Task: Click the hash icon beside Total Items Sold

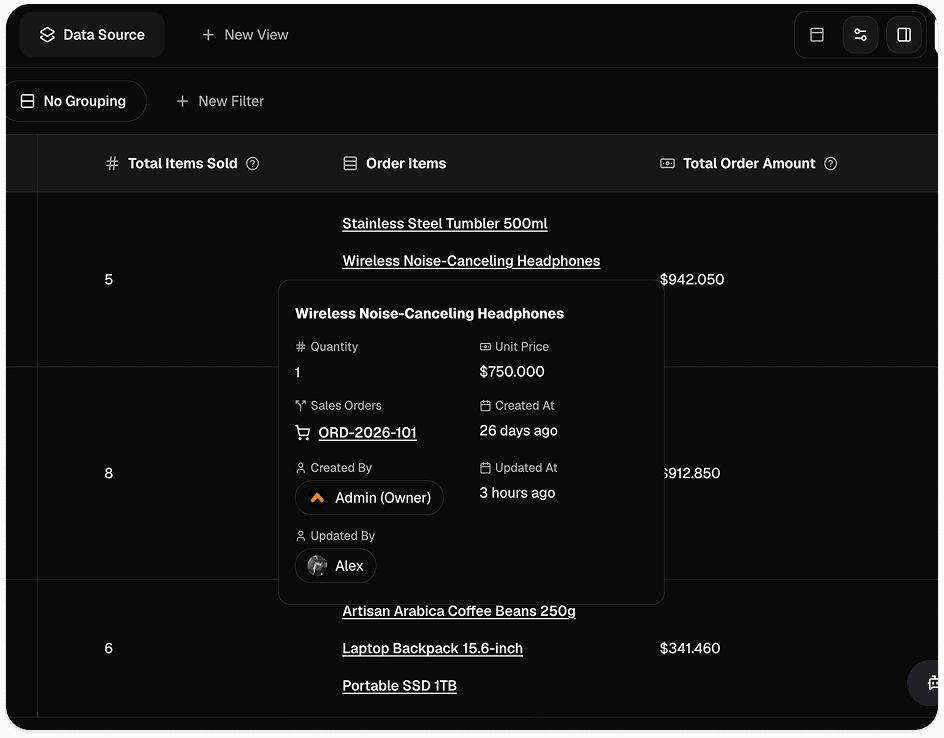Action: 112,164
